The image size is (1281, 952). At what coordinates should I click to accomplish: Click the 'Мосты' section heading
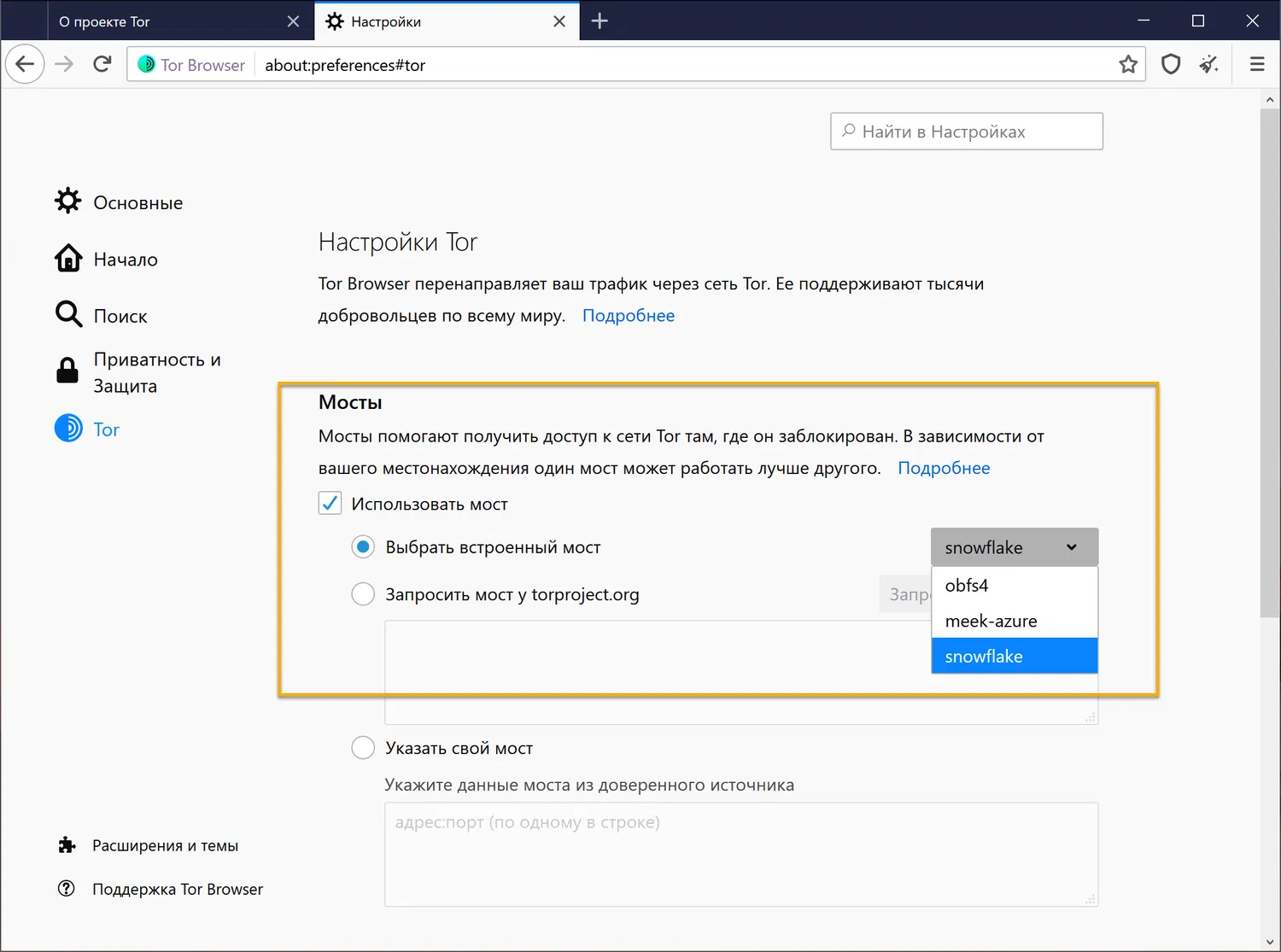click(350, 402)
